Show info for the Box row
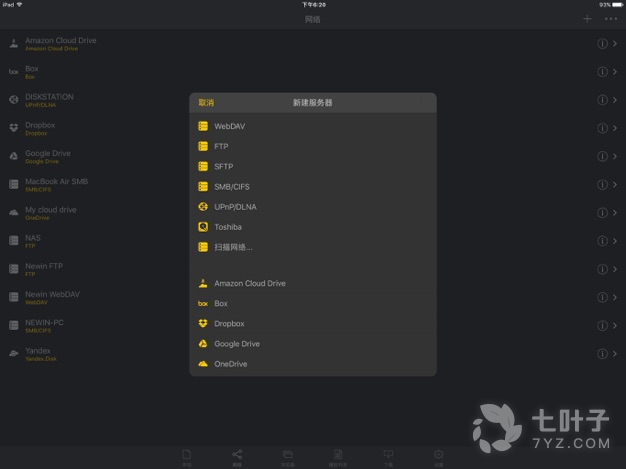Viewport: 626px width, 469px height. coord(602,72)
